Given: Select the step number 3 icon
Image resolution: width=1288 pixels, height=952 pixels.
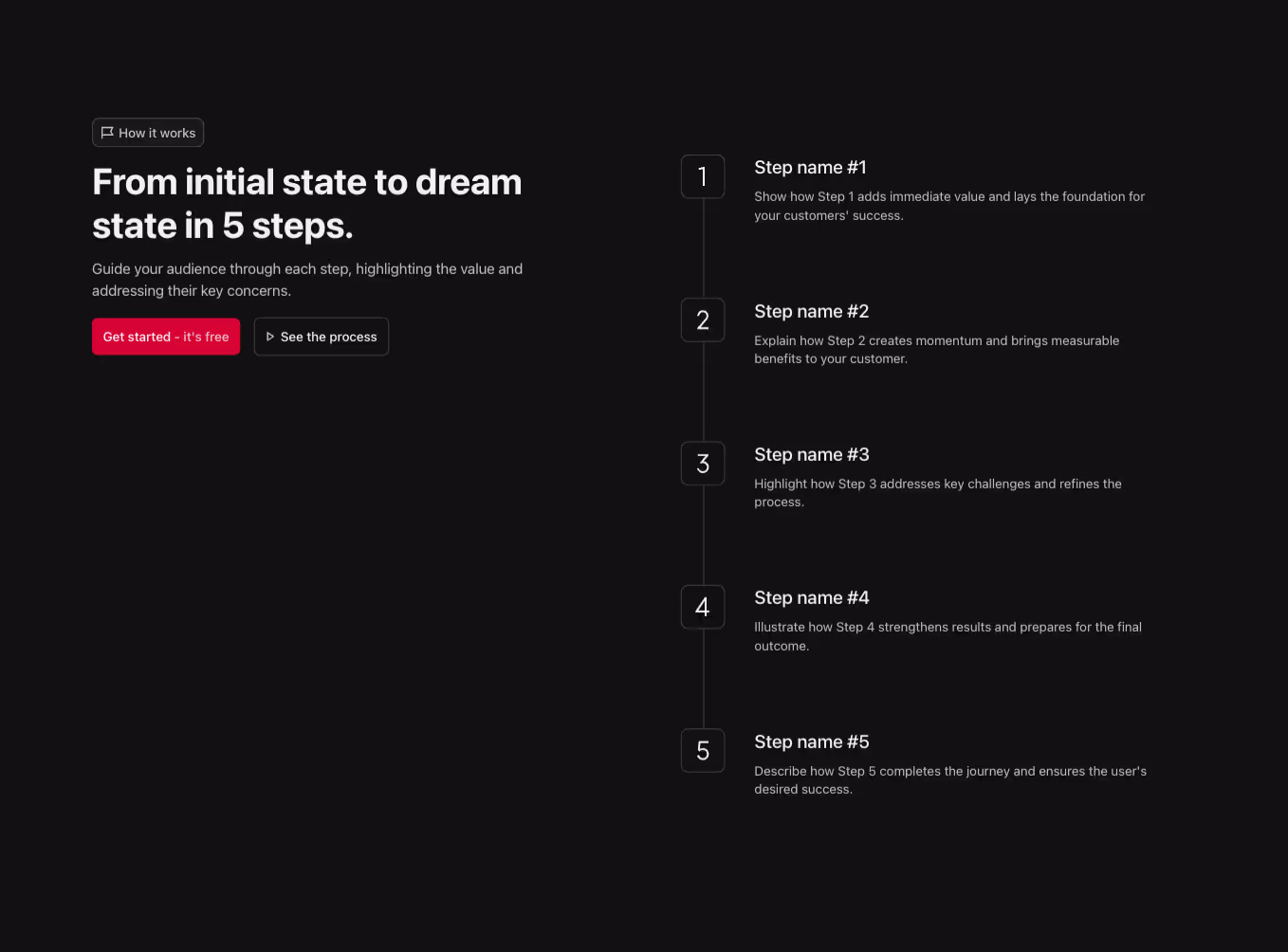Looking at the screenshot, I should [702, 464].
